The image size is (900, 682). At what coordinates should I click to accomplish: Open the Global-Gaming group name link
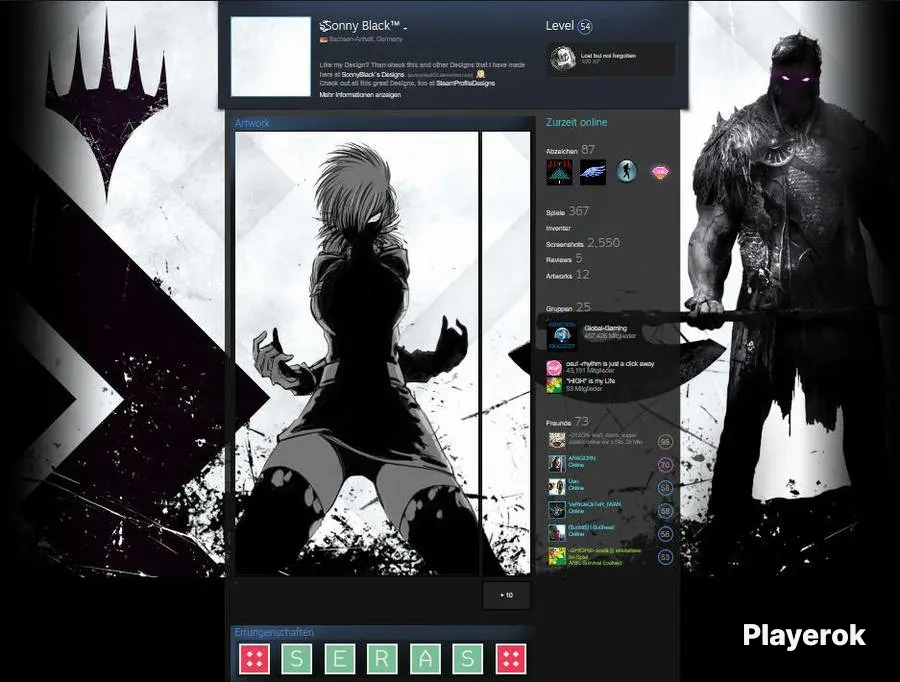pos(606,328)
